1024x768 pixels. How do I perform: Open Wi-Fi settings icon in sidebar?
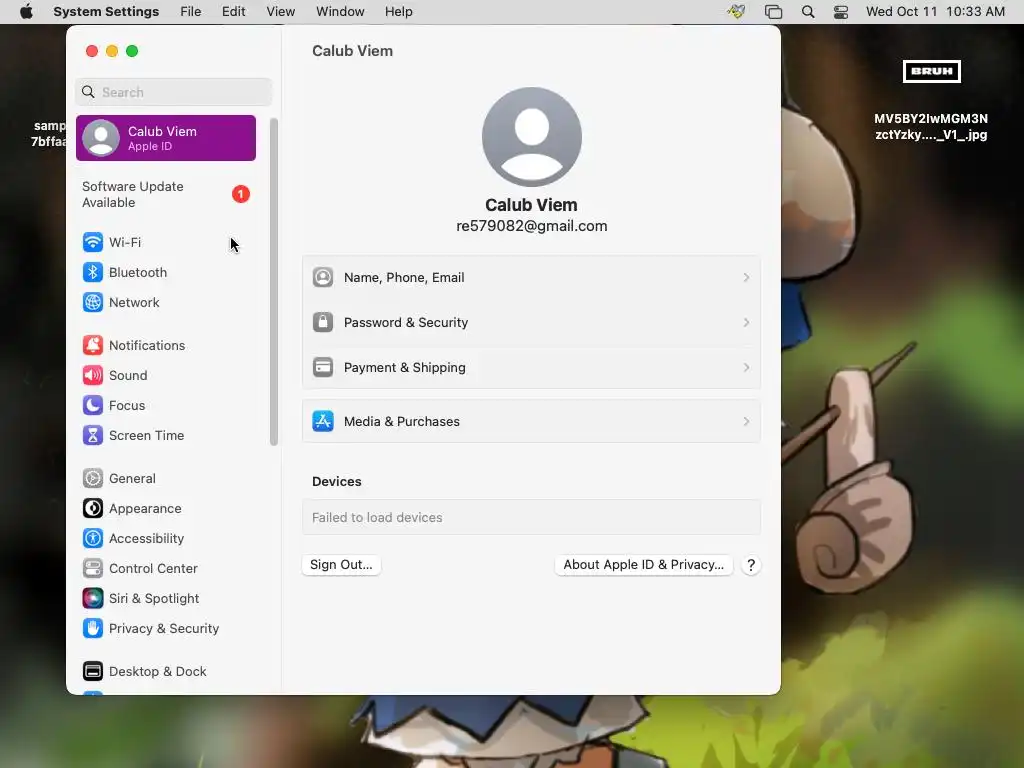[93, 242]
